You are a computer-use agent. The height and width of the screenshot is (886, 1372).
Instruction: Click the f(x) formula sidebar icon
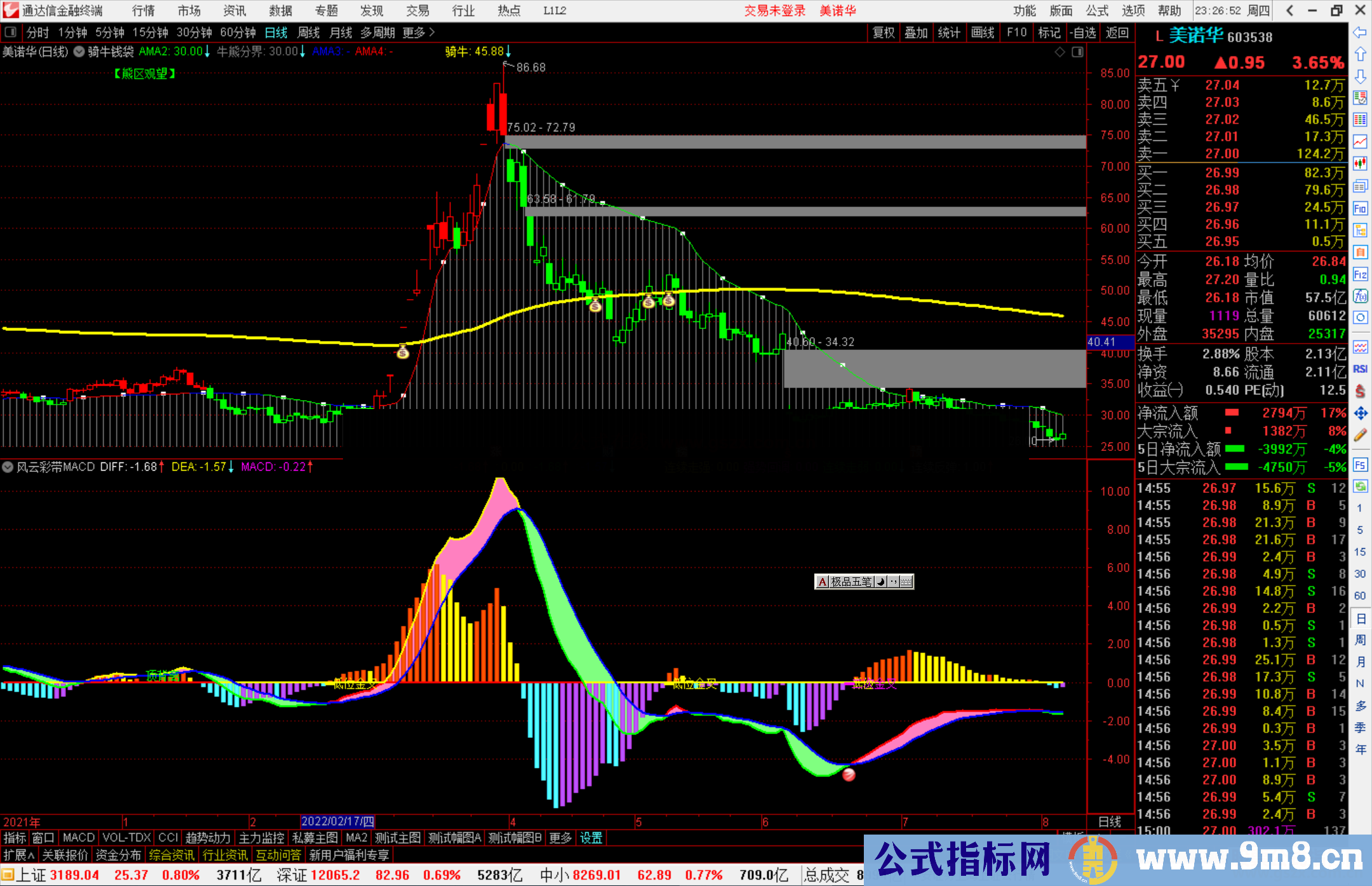pos(1360,296)
